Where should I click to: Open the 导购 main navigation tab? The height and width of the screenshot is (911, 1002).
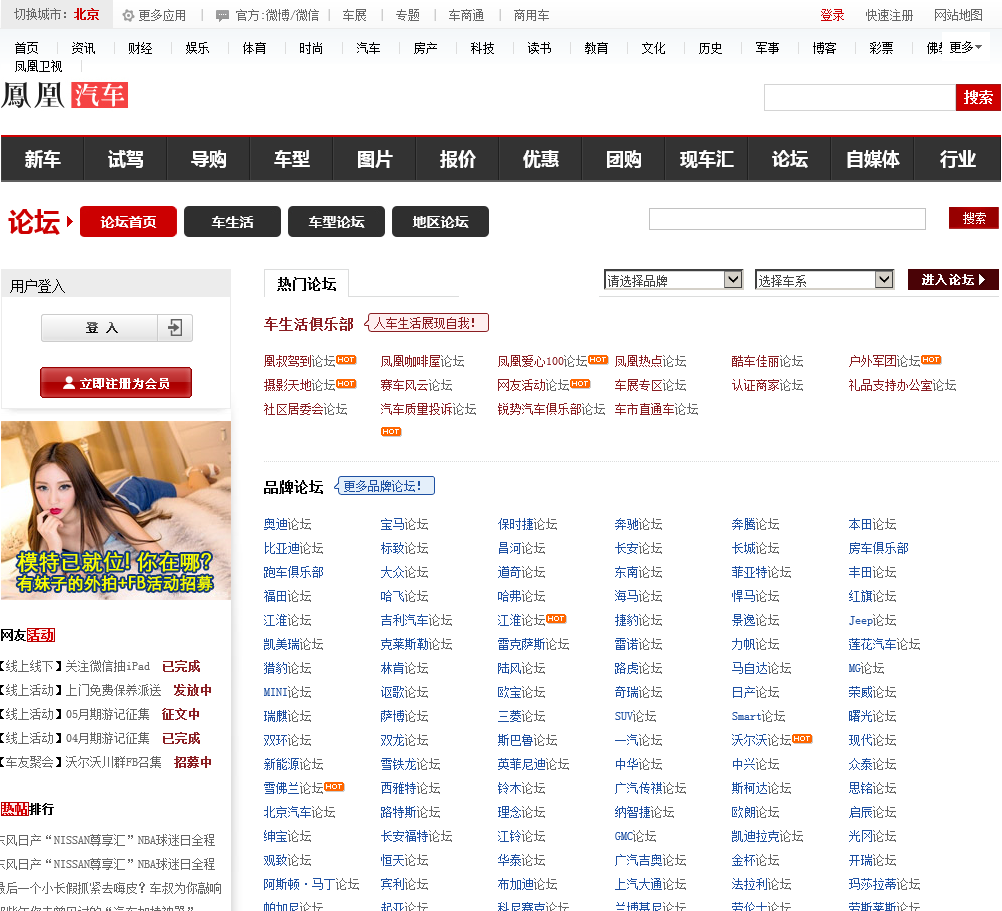coord(209,159)
